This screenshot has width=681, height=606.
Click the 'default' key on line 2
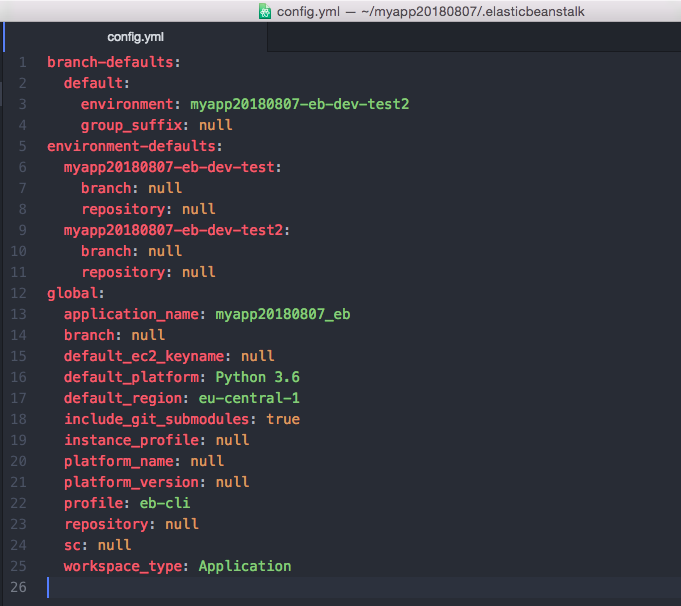[x=93, y=83]
